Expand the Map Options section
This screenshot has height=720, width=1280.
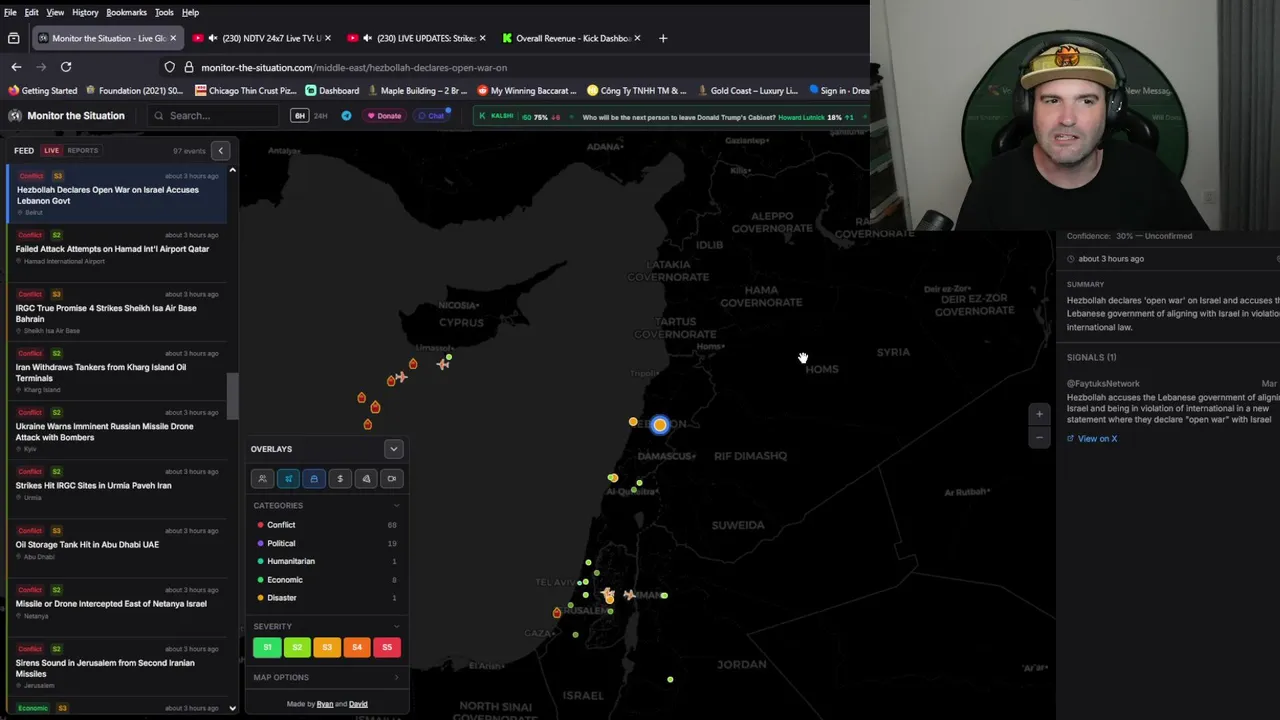point(396,678)
